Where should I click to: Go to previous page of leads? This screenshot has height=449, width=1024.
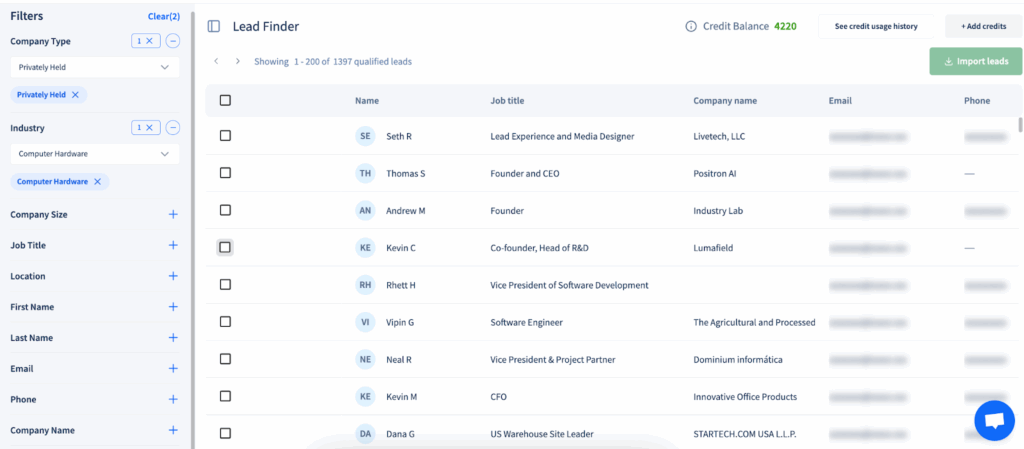(216, 61)
